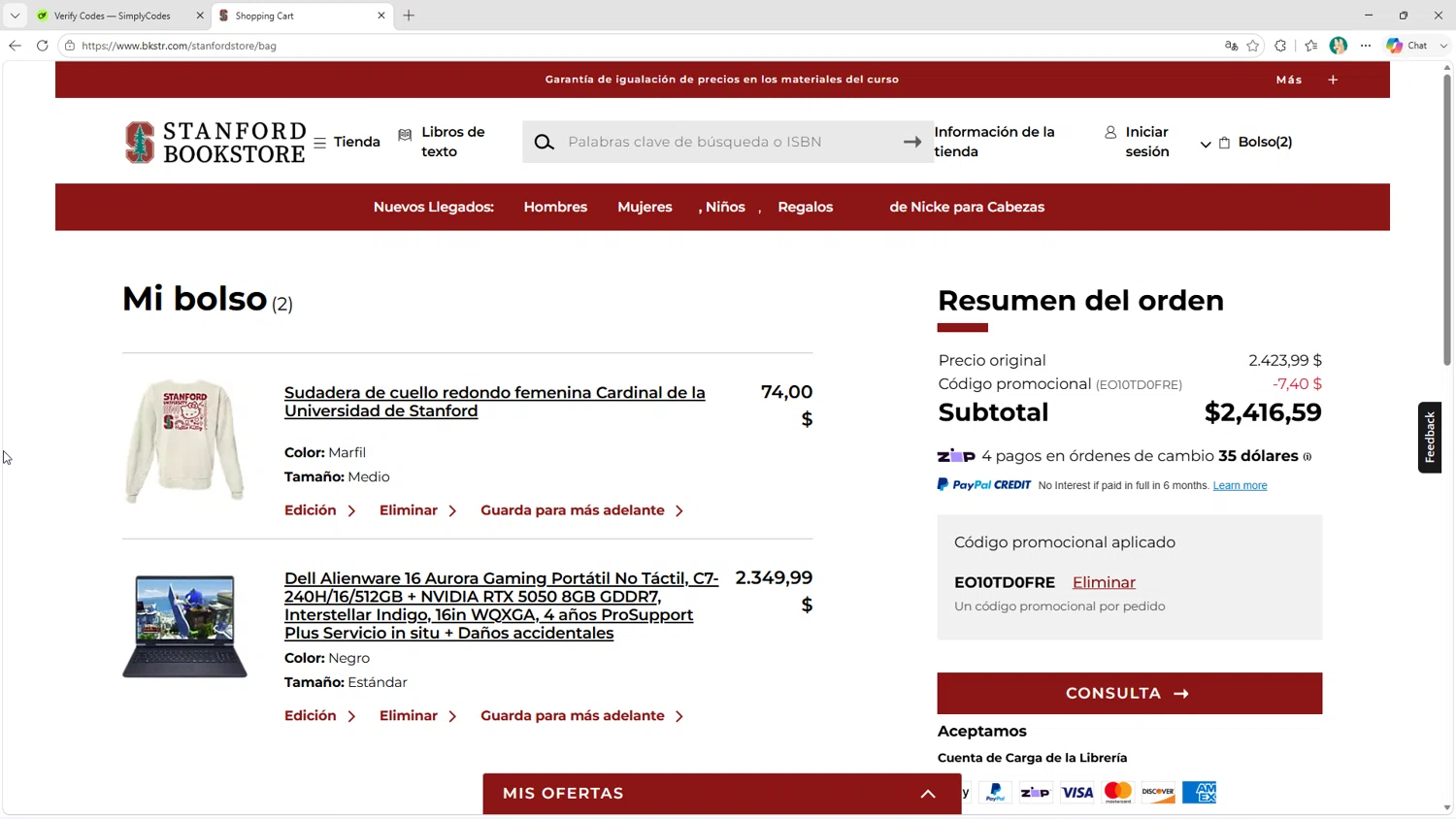Click the PayPal Credit Learn more link
1456x819 pixels.
1240,485
